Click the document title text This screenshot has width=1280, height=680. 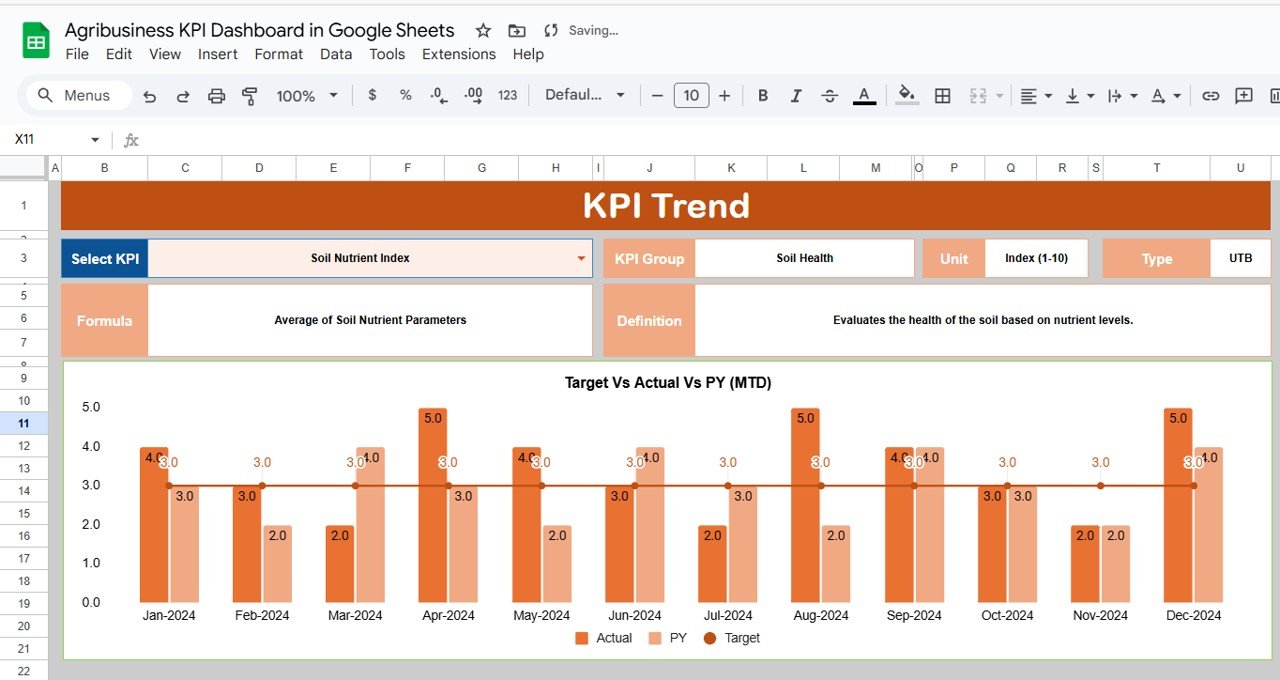[x=259, y=31]
